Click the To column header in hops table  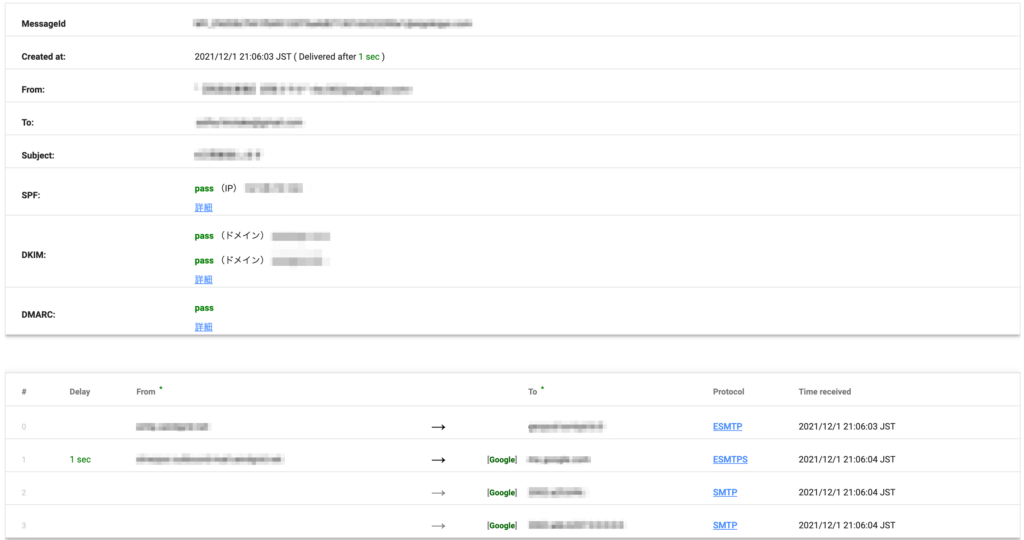532,392
